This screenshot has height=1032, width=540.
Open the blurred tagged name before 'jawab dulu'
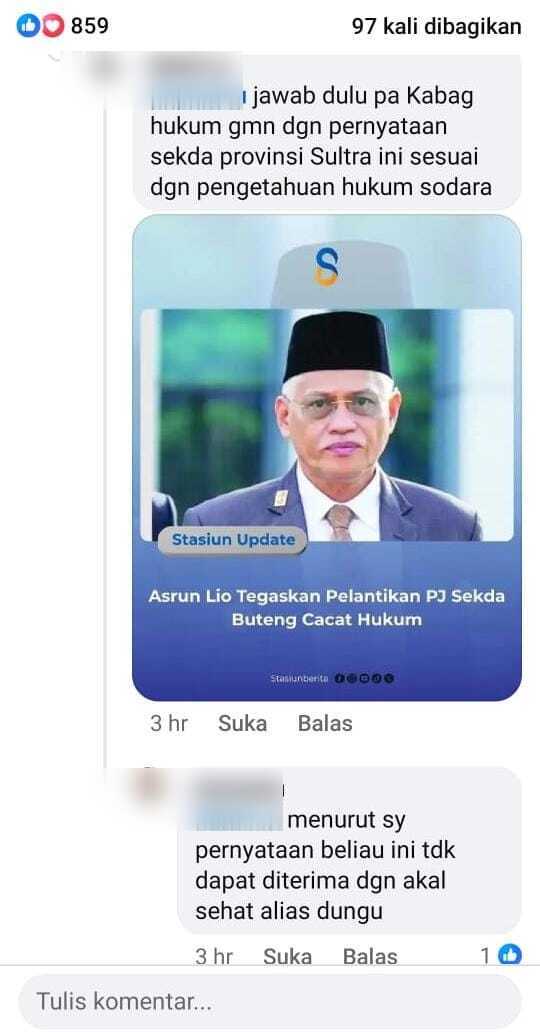point(198,97)
